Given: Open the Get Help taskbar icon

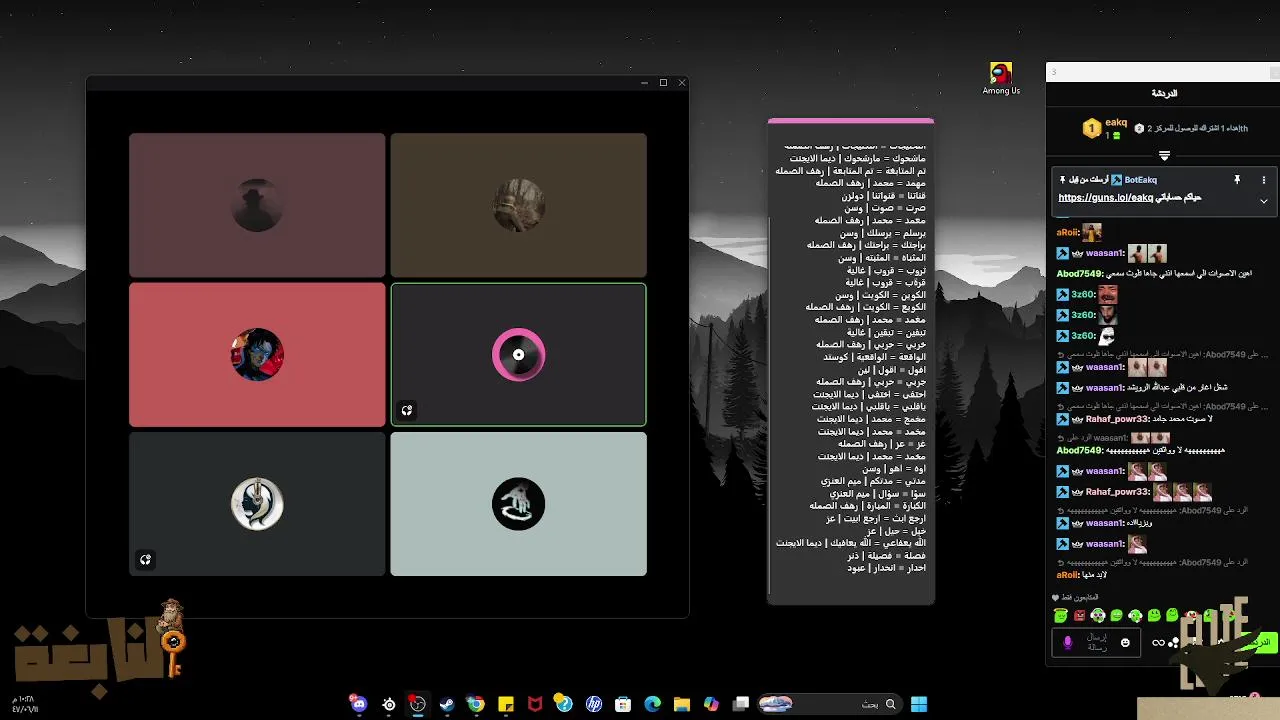Looking at the screenshot, I should 564,704.
